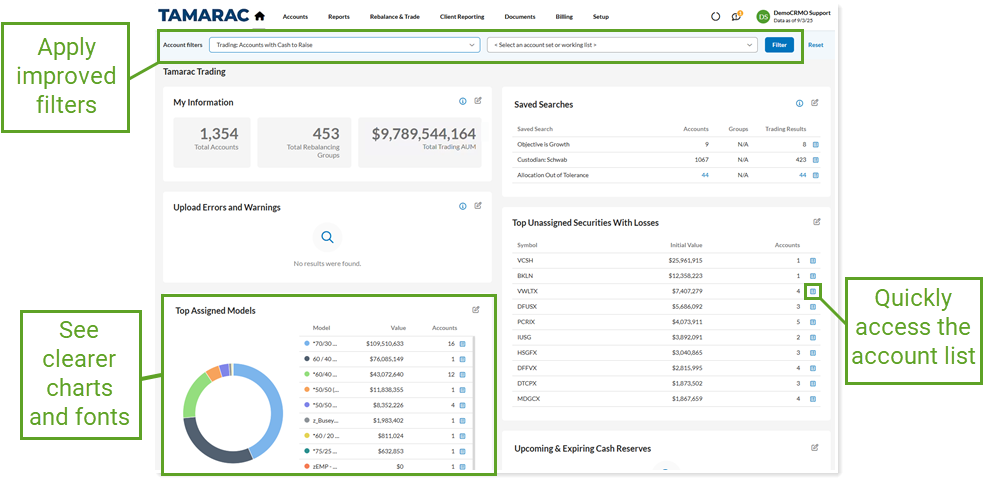Click the blue Filter button
This screenshot has width=989, height=480.
pyautogui.click(x=779, y=45)
